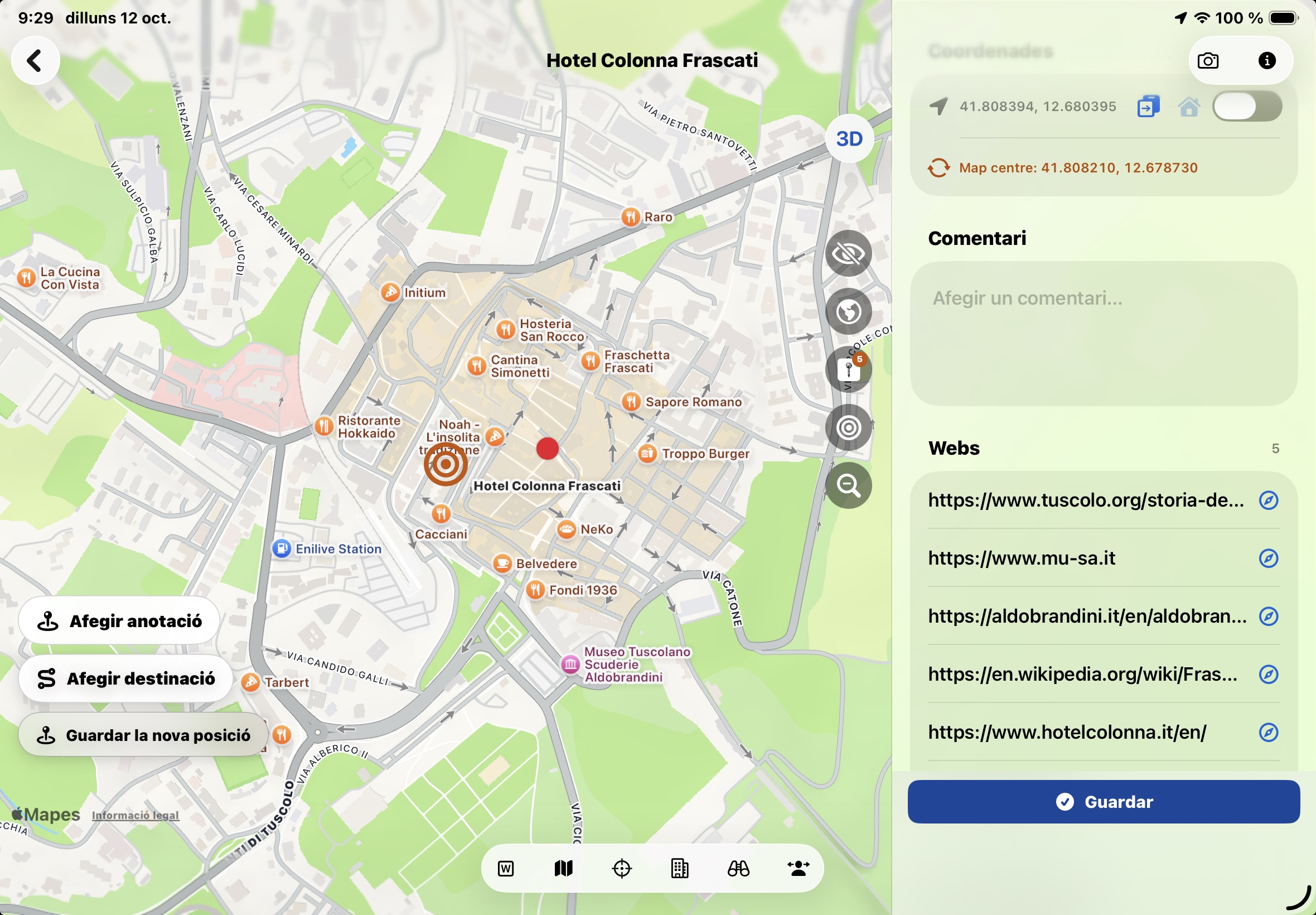The width and height of the screenshot is (1316, 915).
Task: Tap the Raro restaurant pin
Action: (x=630, y=216)
